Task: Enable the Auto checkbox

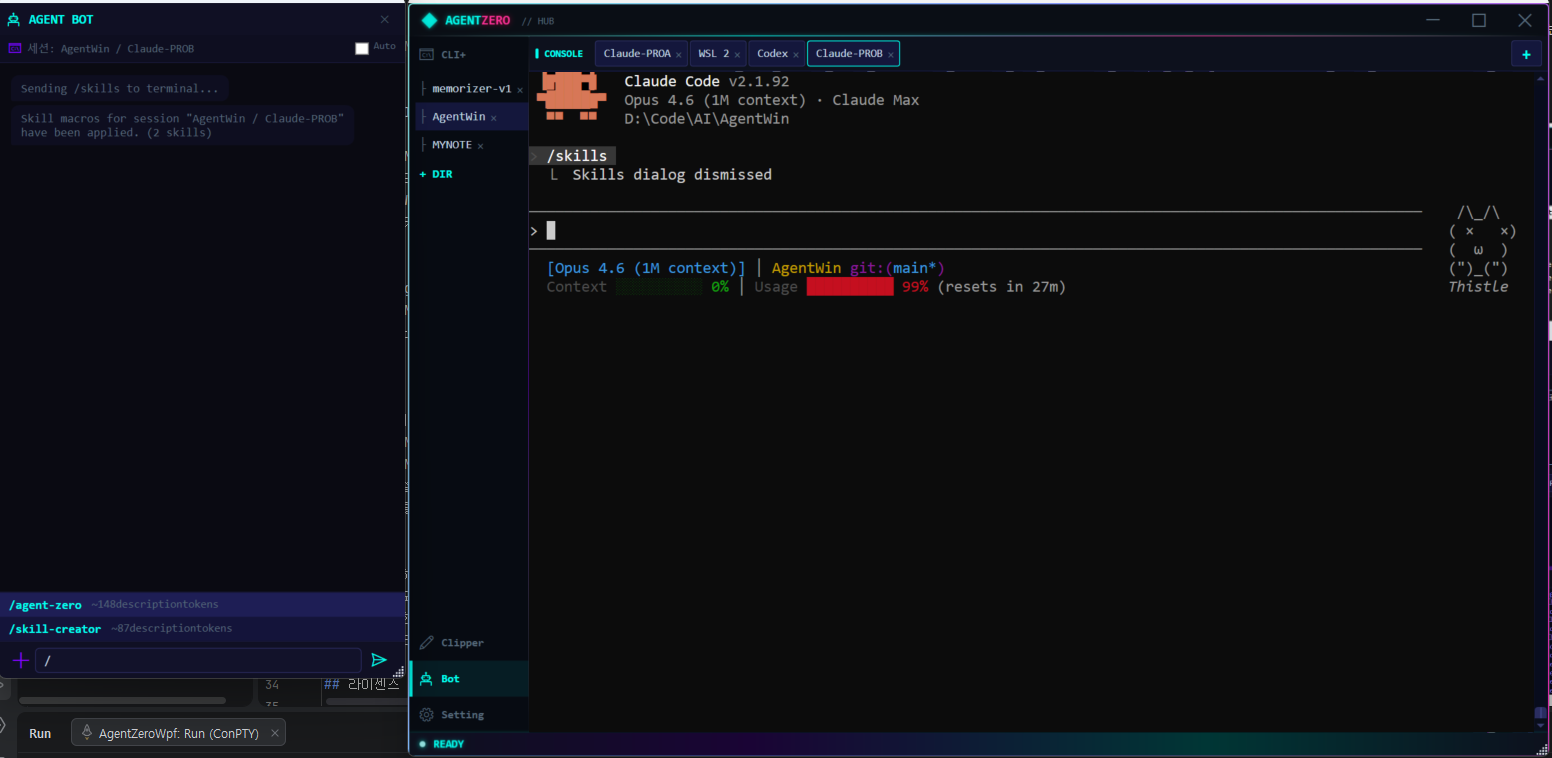Action: [362, 48]
